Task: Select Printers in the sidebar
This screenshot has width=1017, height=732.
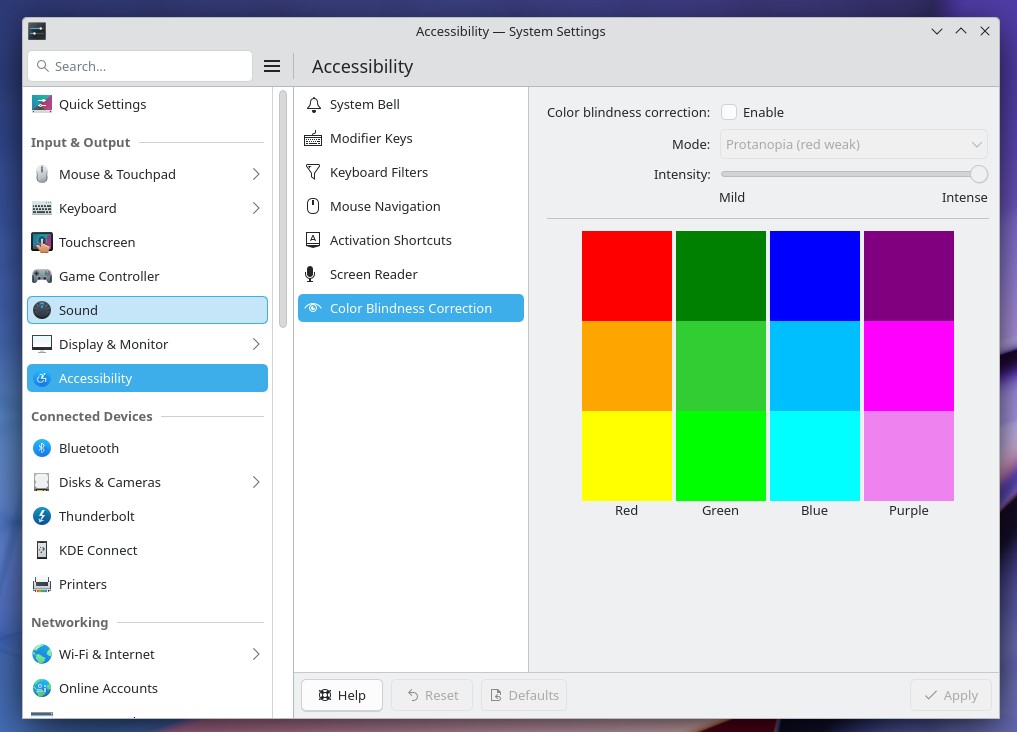Action: 147,584
